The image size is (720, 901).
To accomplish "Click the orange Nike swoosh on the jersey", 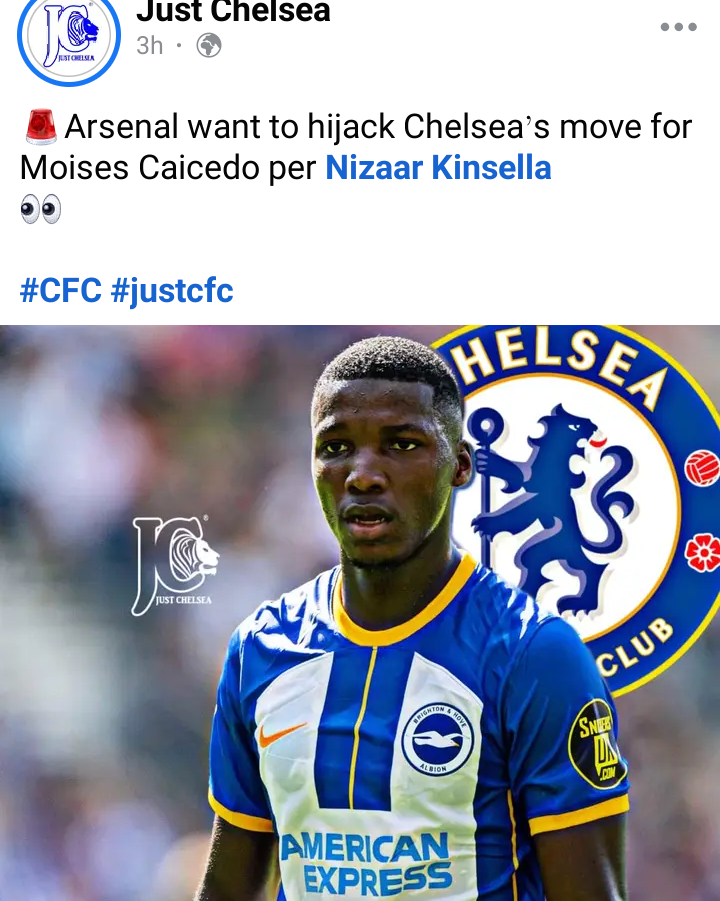I will click(282, 734).
